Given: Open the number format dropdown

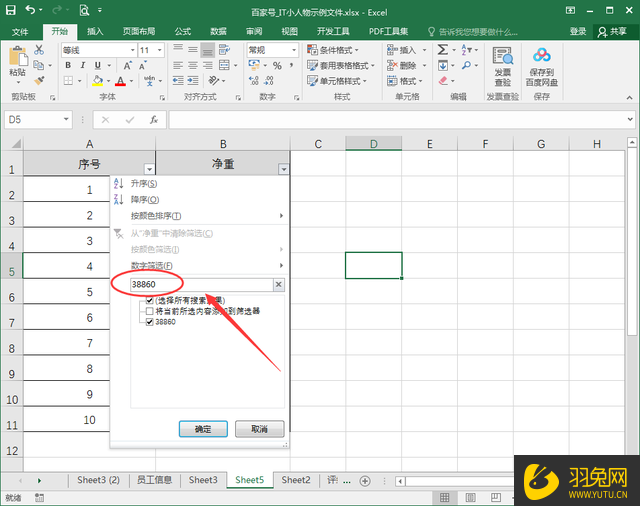Looking at the screenshot, I should point(294,50).
